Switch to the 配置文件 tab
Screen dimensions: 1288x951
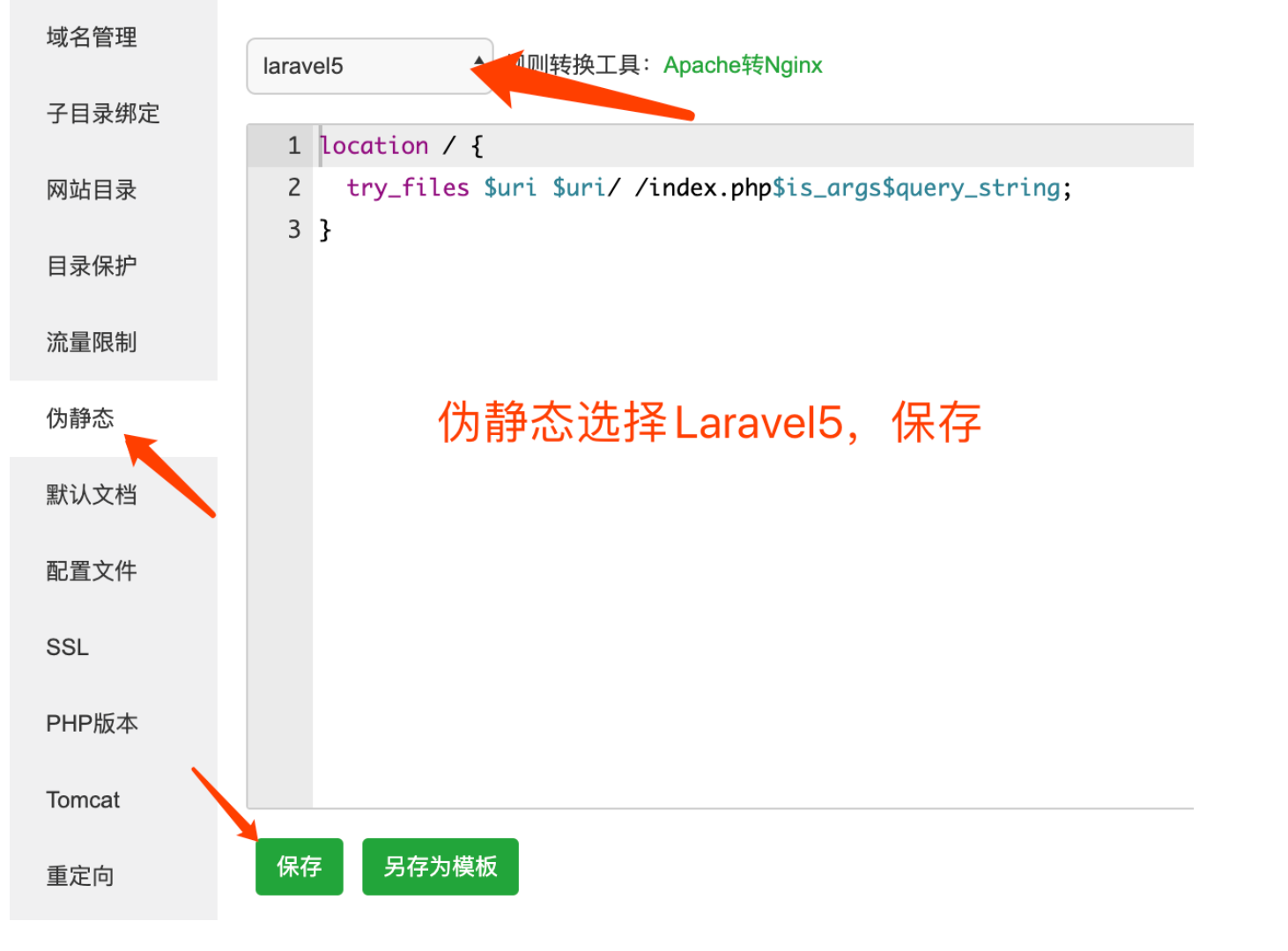click(92, 571)
